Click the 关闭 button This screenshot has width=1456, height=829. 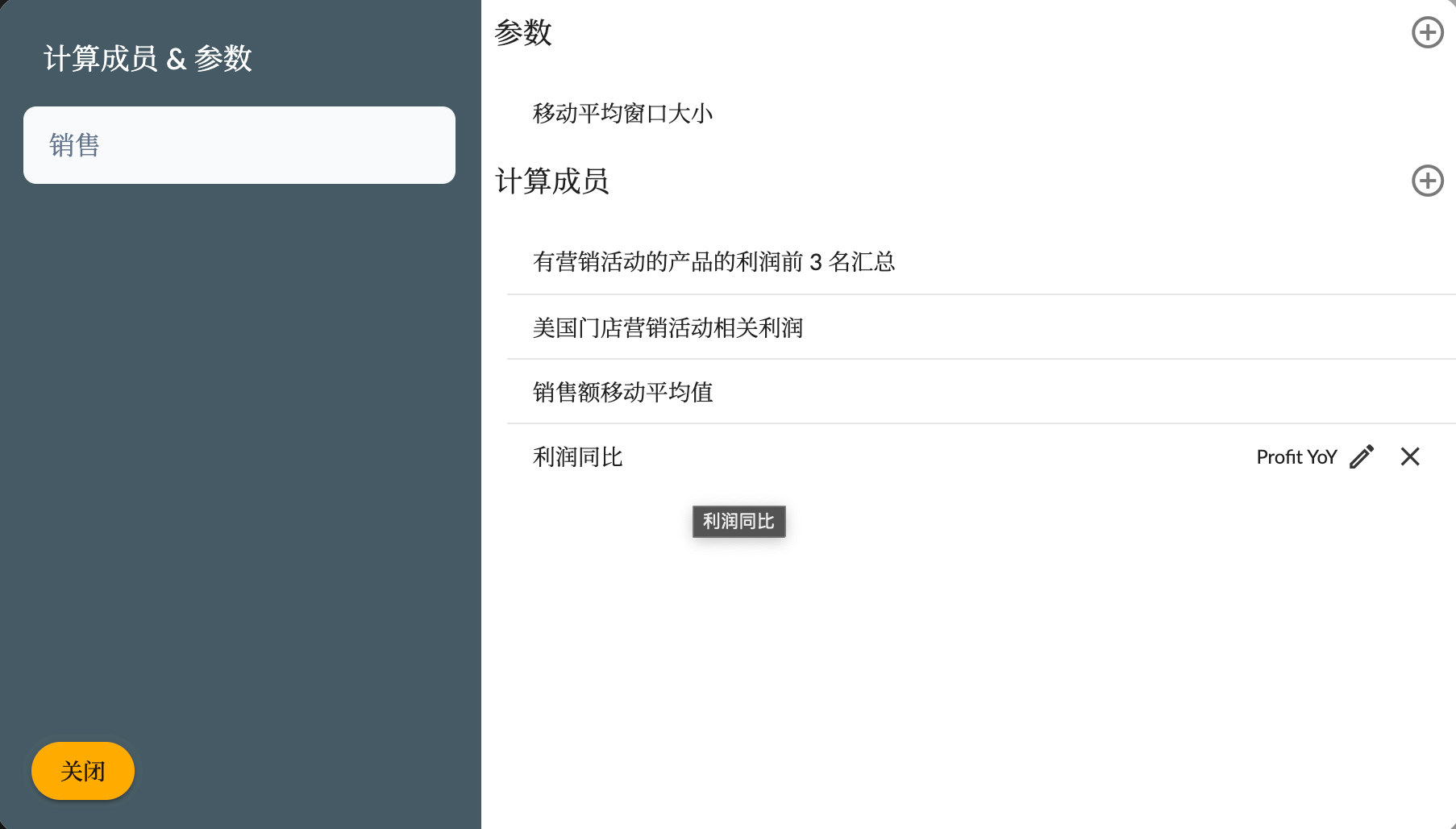coord(82,771)
